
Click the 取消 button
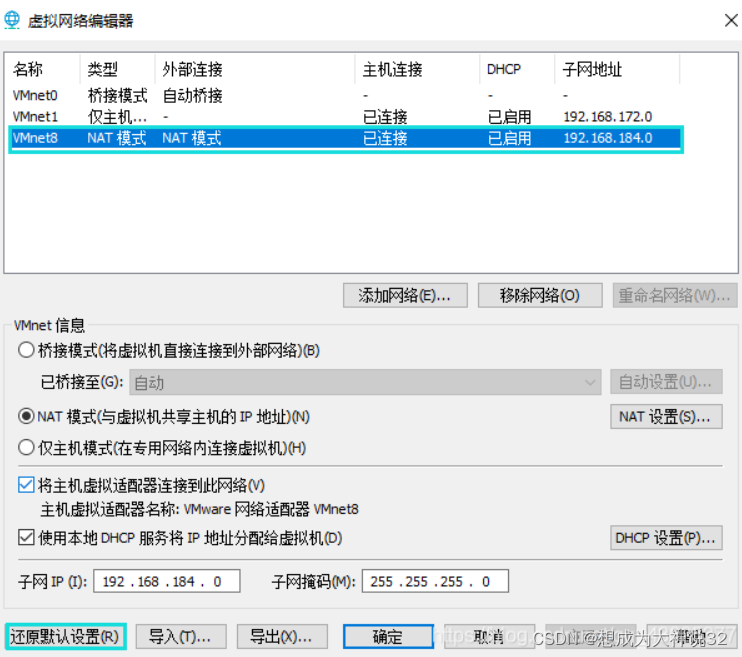pyautogui.click(x=489, y=637)
